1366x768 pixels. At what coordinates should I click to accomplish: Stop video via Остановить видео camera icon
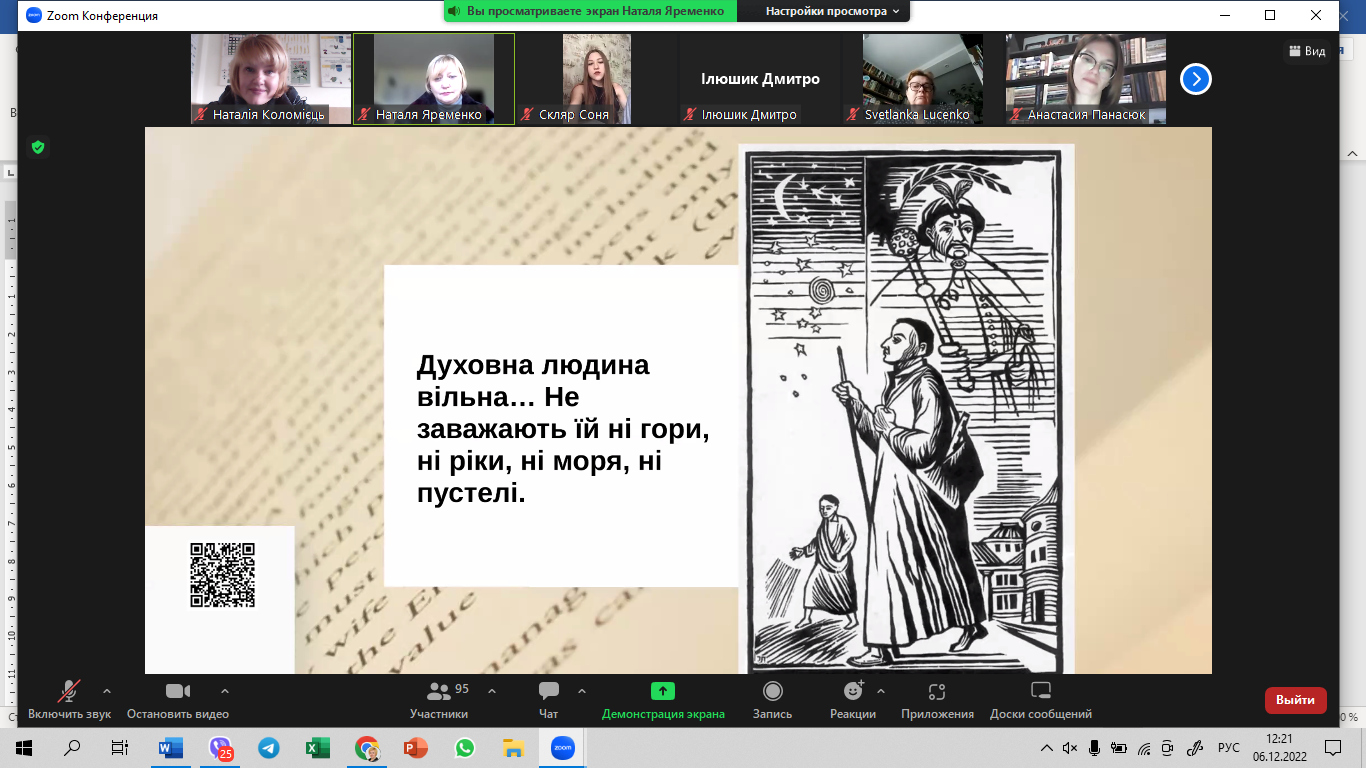click(x=178, y=691)
